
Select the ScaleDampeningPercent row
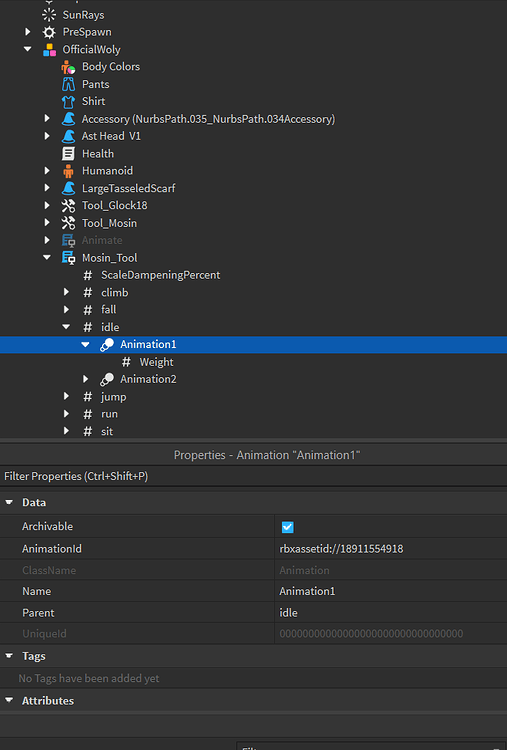(254, 275)
